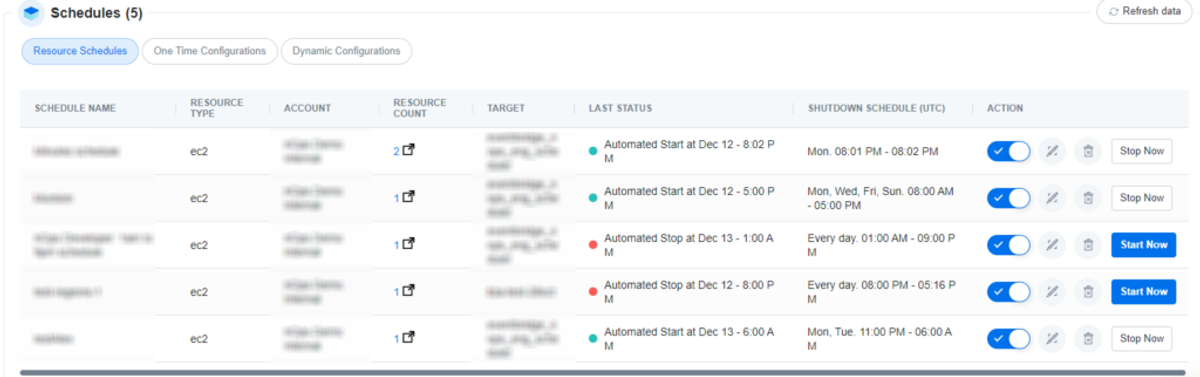Open external link icon in first row resource count

408,151
